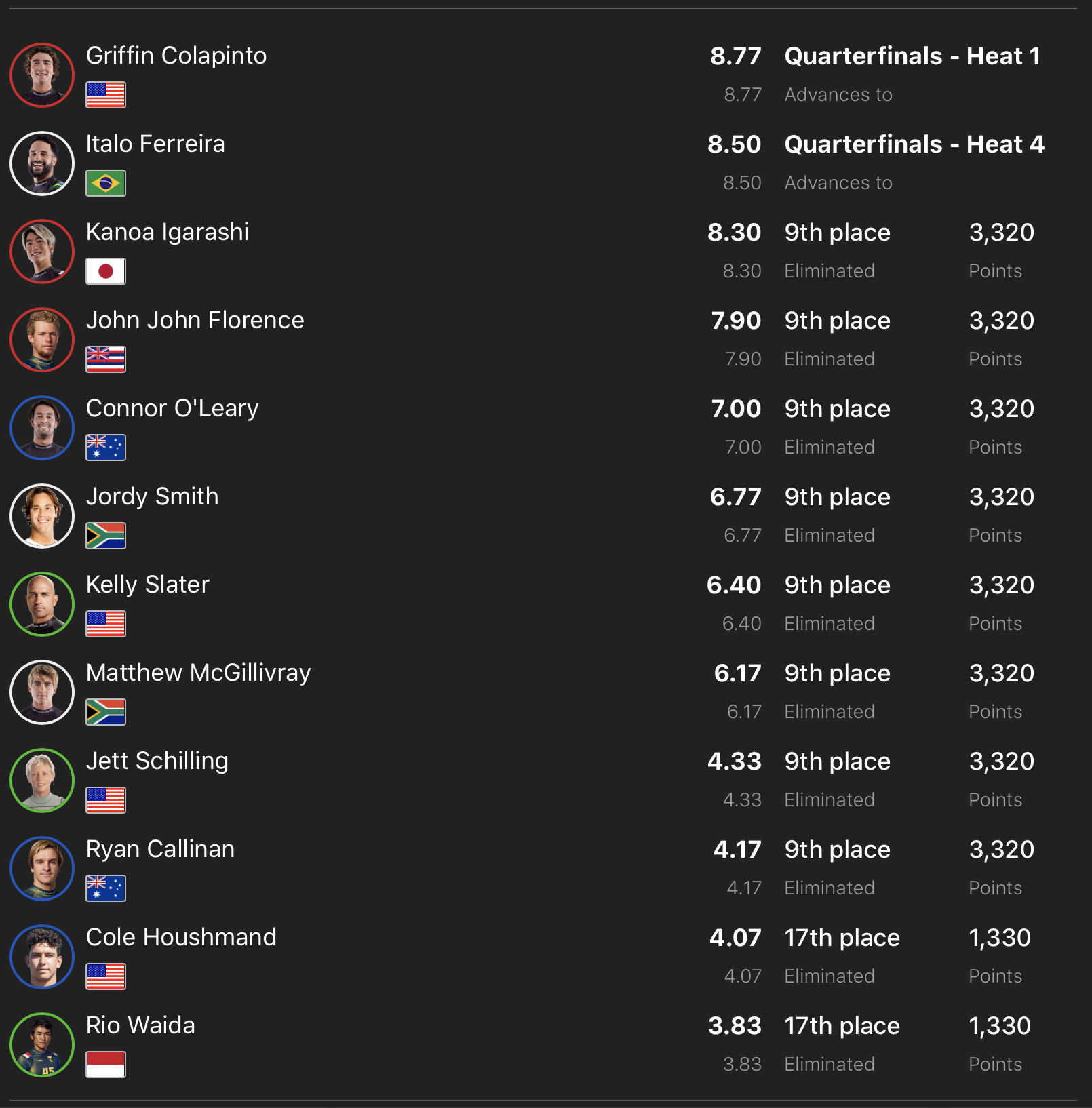The image size is (1092, 1108).
Task: Click the Indonesia flag under Rio Waida
Action: click(106, 1065)
